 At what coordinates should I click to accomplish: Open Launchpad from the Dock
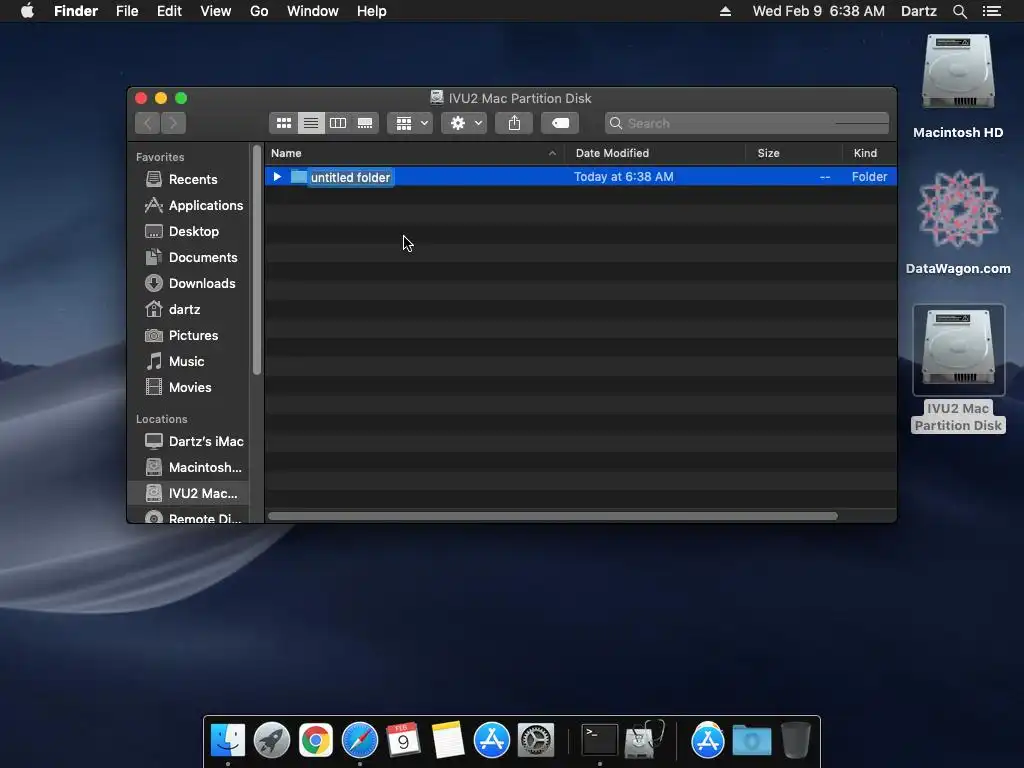coord(272,740)
